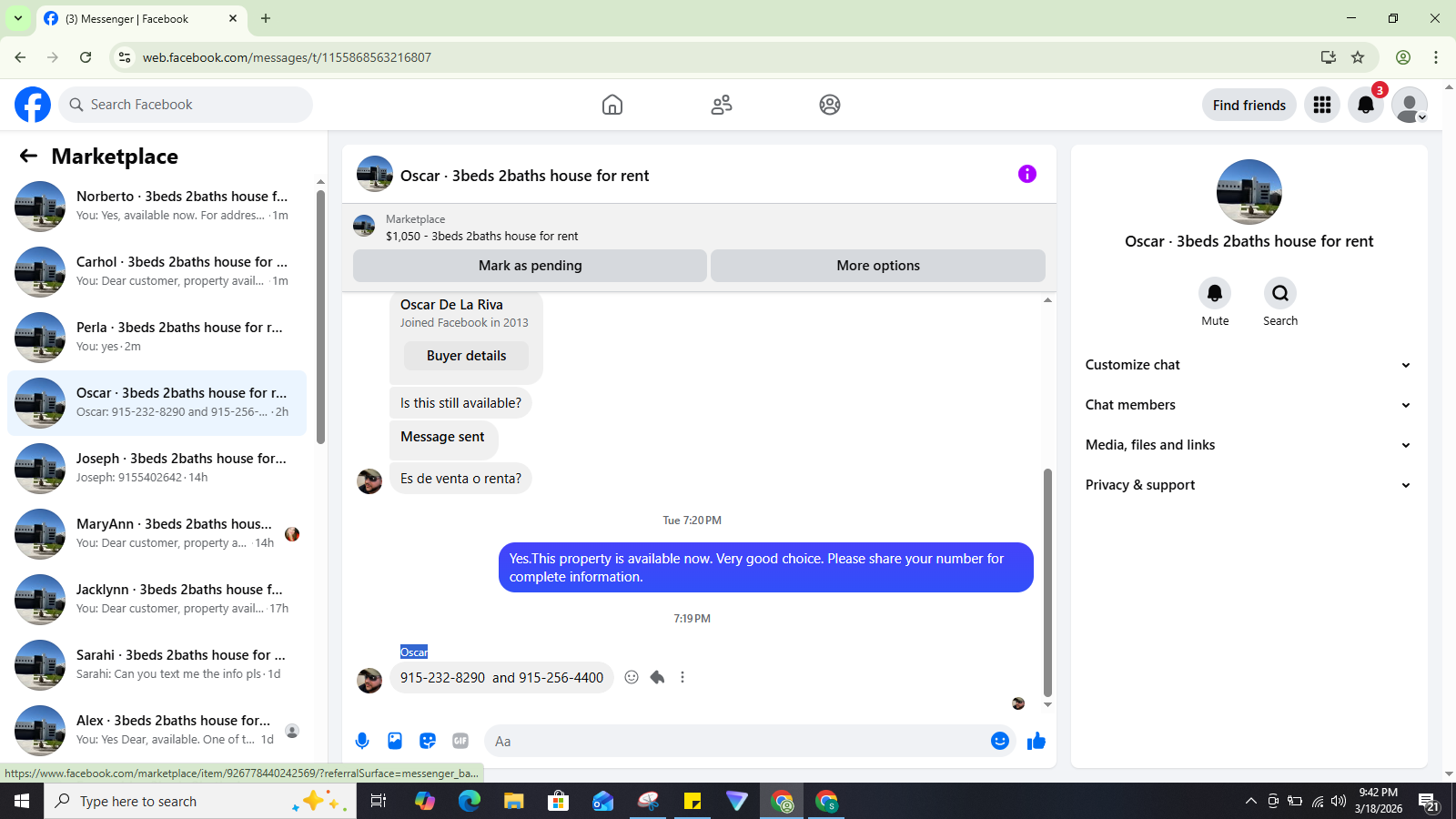
Task: Open the Perla conversation
Action: [157, 338]
